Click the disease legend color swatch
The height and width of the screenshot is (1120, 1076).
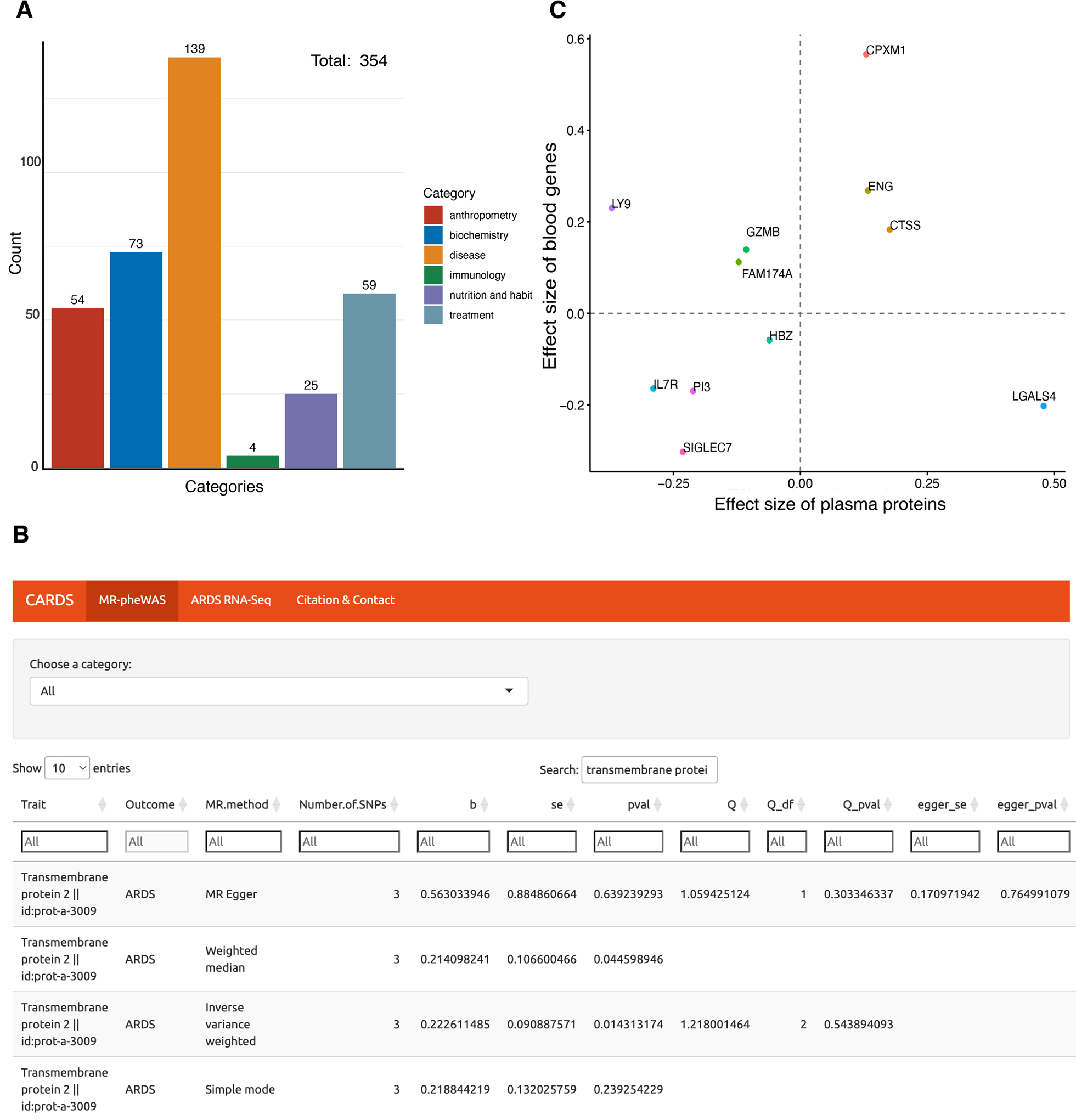433,255
